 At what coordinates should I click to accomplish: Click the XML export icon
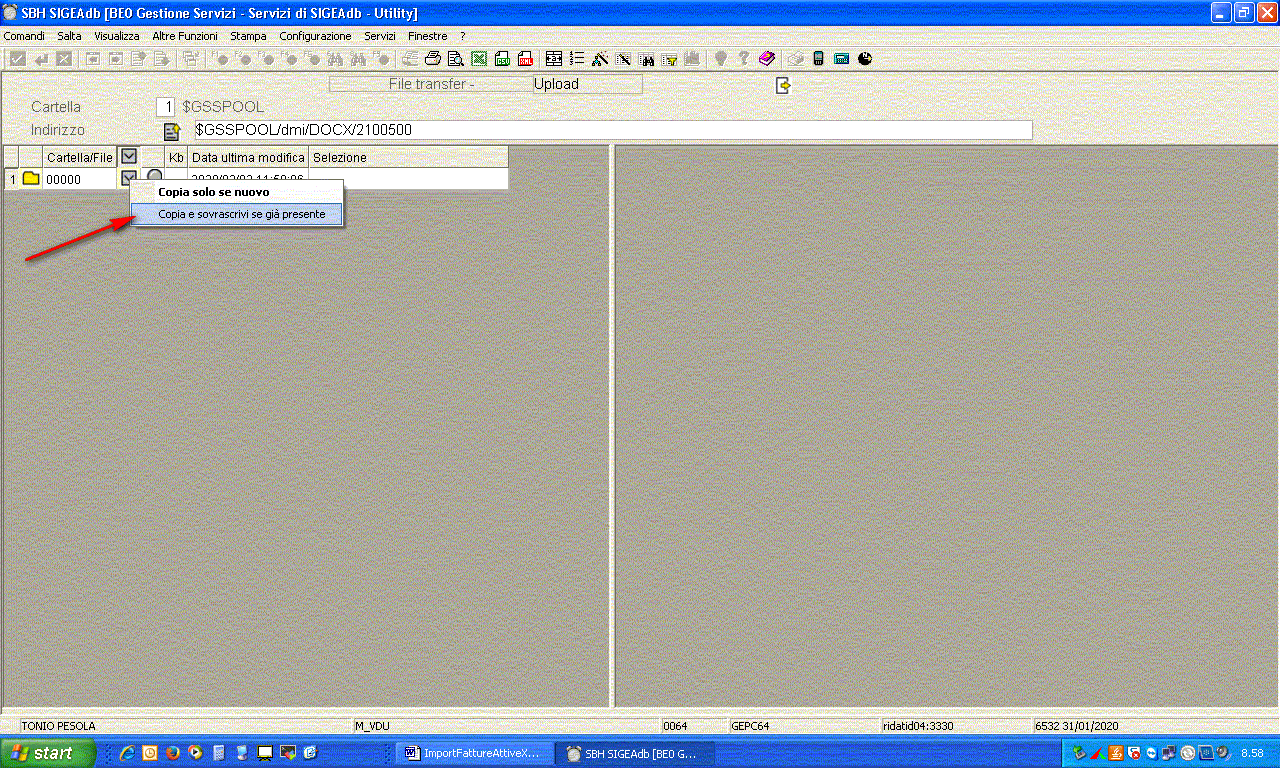(x=525, y=59)
